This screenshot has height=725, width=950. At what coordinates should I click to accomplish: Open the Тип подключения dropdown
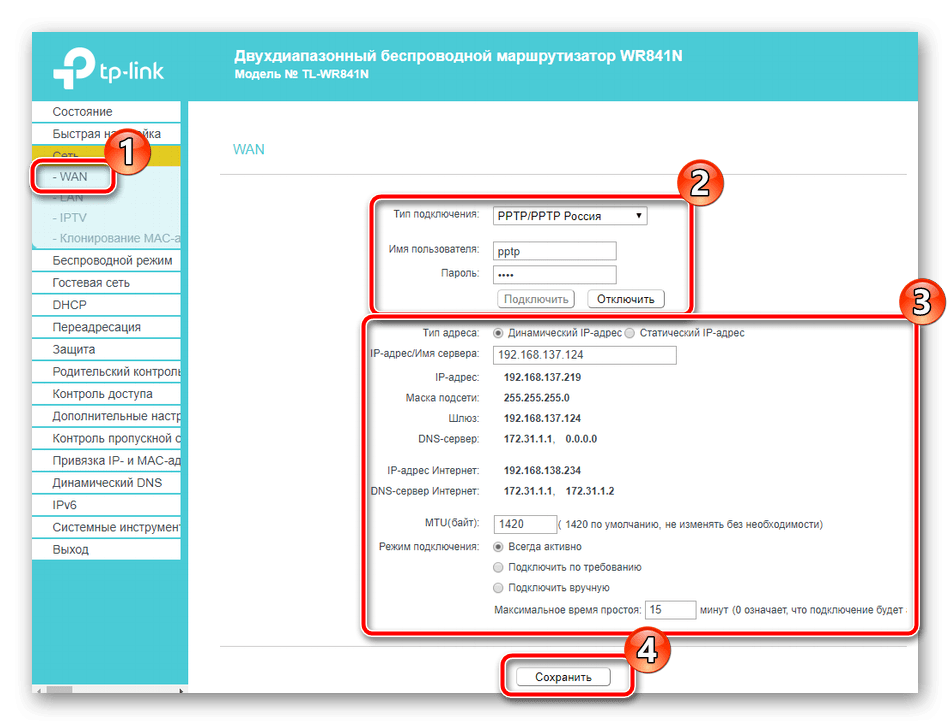[570, 216]
